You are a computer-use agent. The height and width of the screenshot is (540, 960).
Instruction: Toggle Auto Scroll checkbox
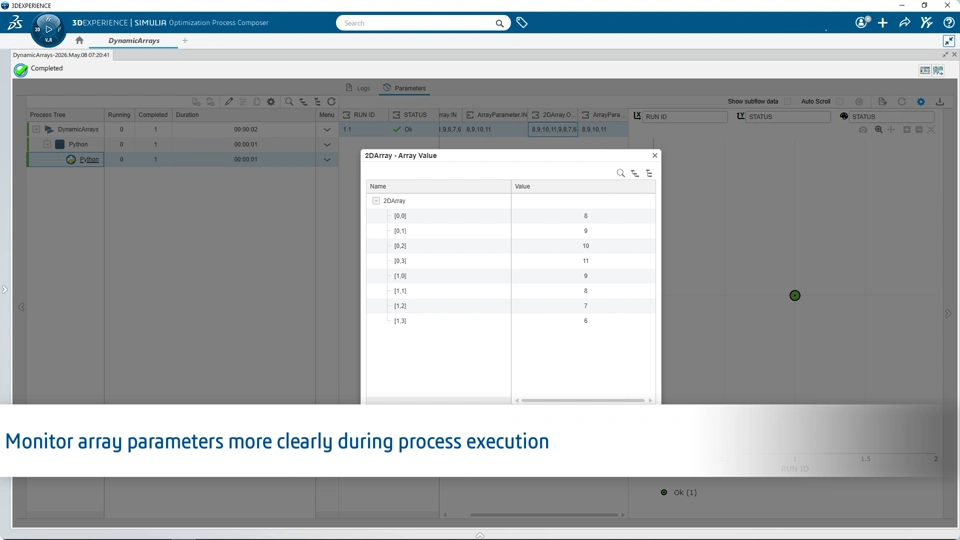(x=840, y=102)
